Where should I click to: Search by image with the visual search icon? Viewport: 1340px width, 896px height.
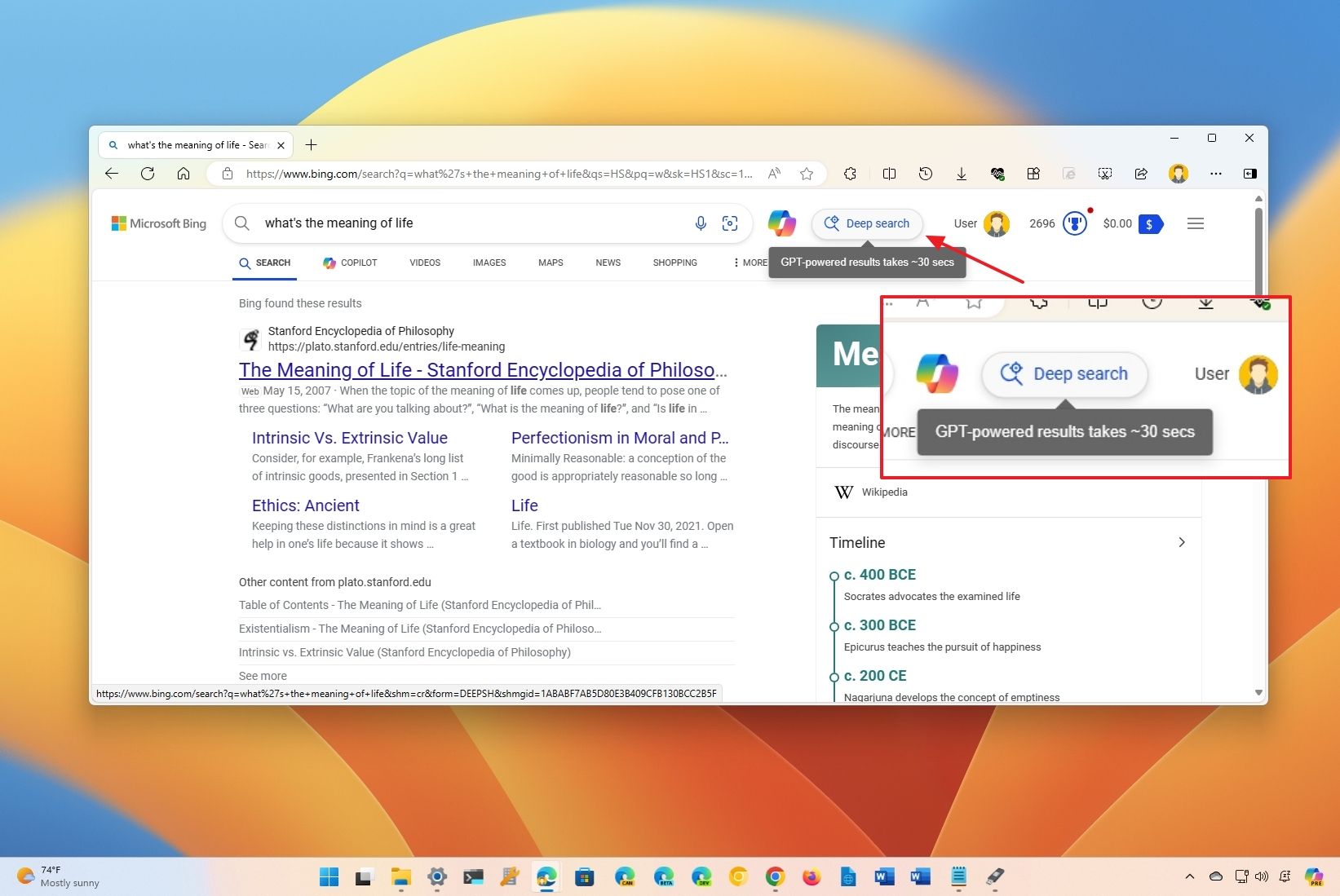pos(729,223)
